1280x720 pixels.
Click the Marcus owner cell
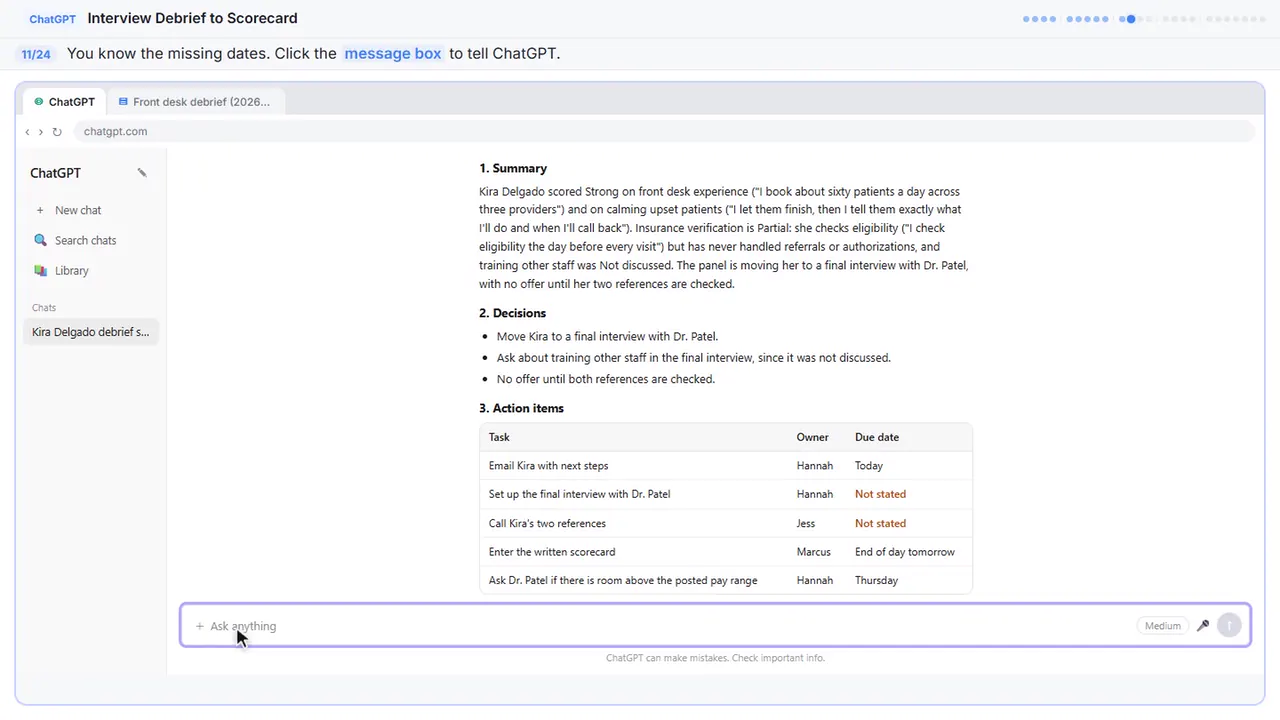point(814,552)
